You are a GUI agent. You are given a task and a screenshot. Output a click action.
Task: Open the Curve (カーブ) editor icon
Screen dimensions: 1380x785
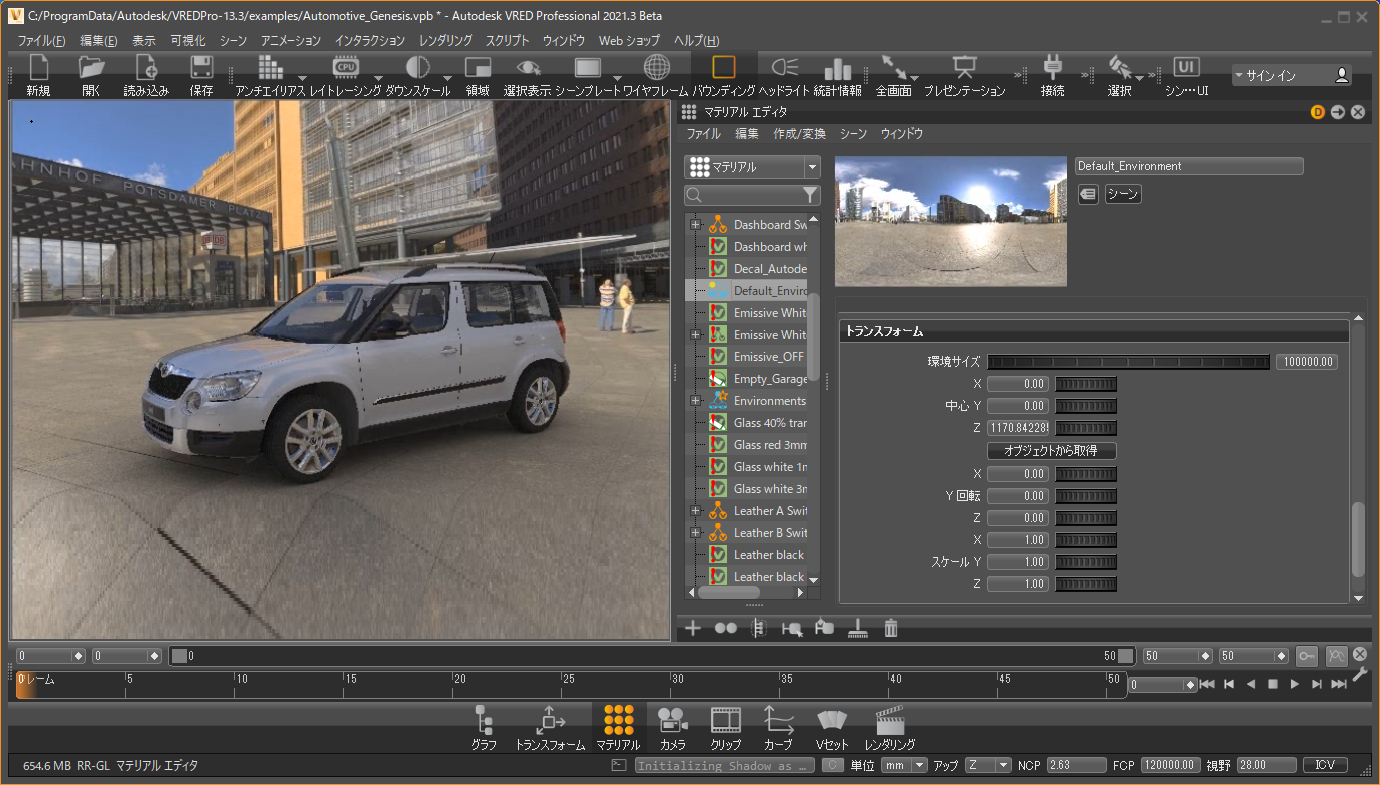click(x=778, y=720)
